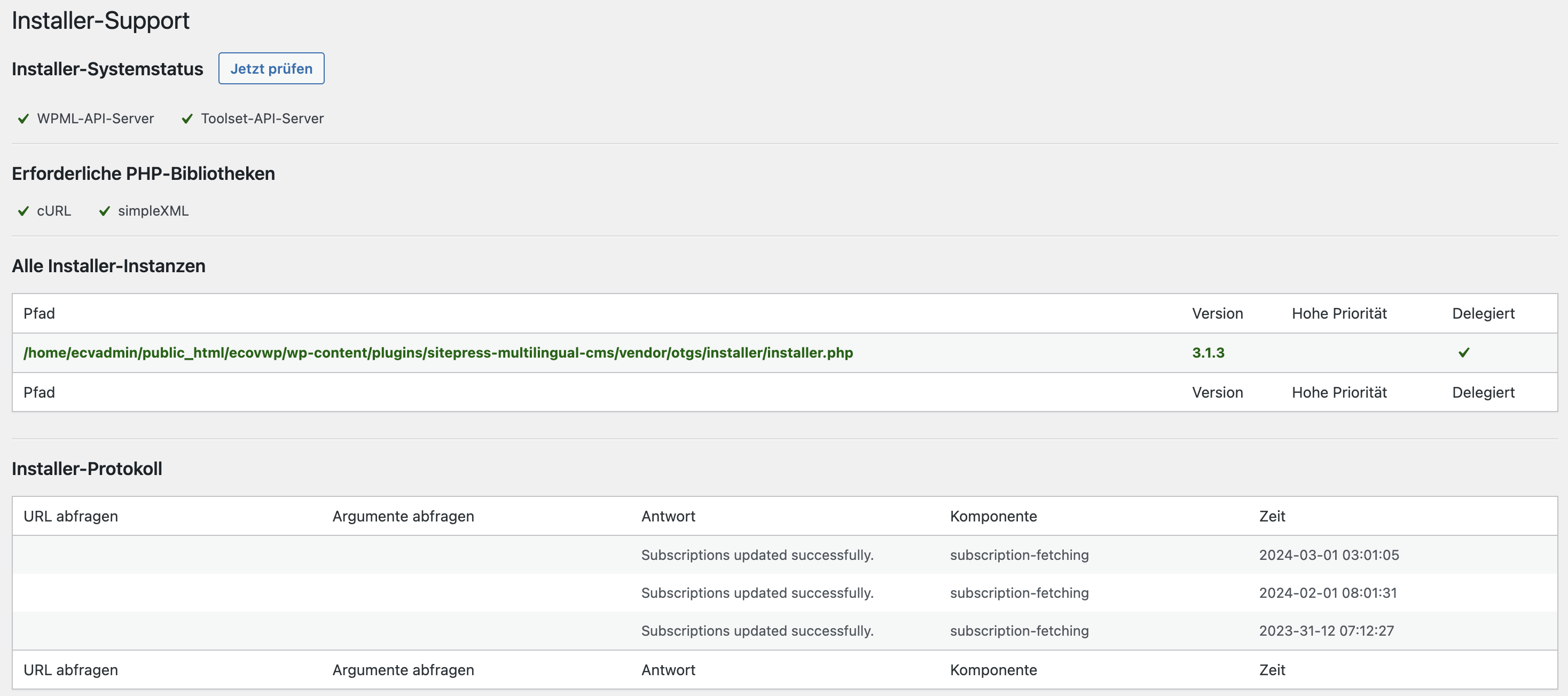Viewport: 1568px width, 696px height.
Task: Click the top URL abfragen header
Action: 70,516
